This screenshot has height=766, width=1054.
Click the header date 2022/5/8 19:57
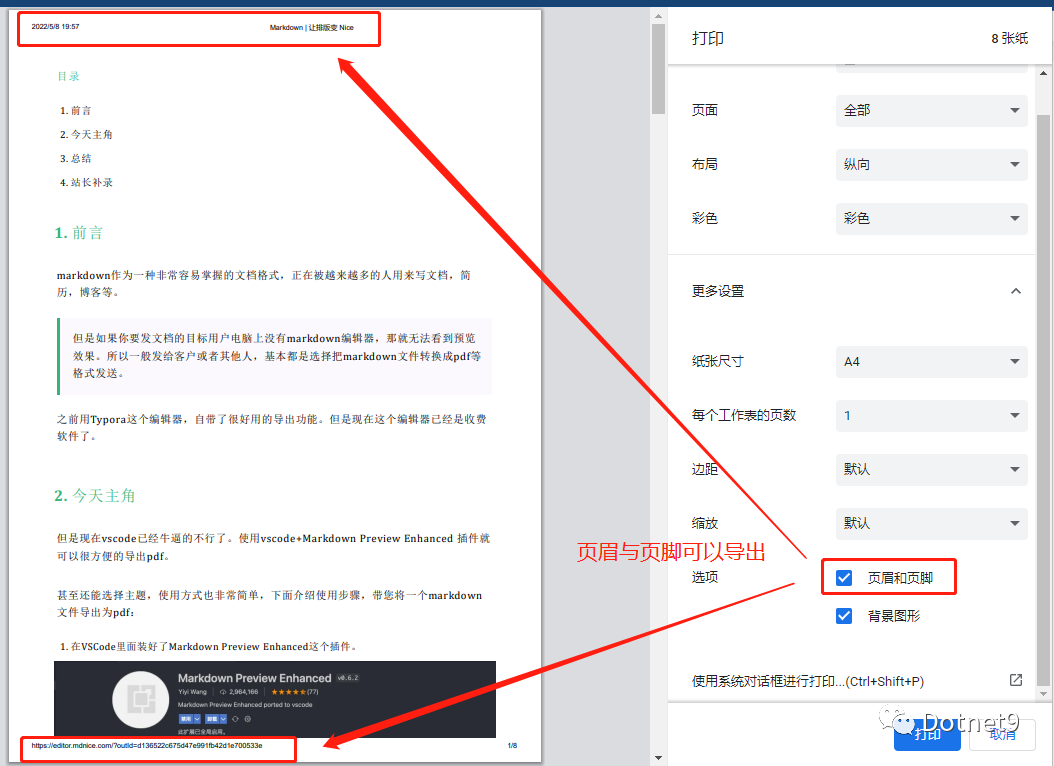55,27
